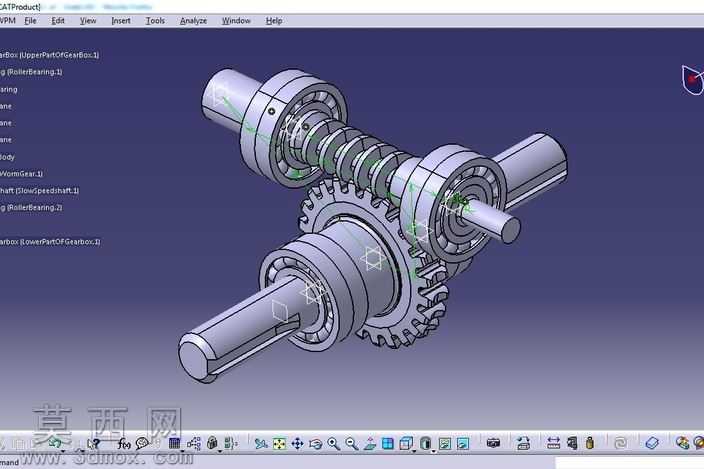Open the Edit menu

pos(58,21)
